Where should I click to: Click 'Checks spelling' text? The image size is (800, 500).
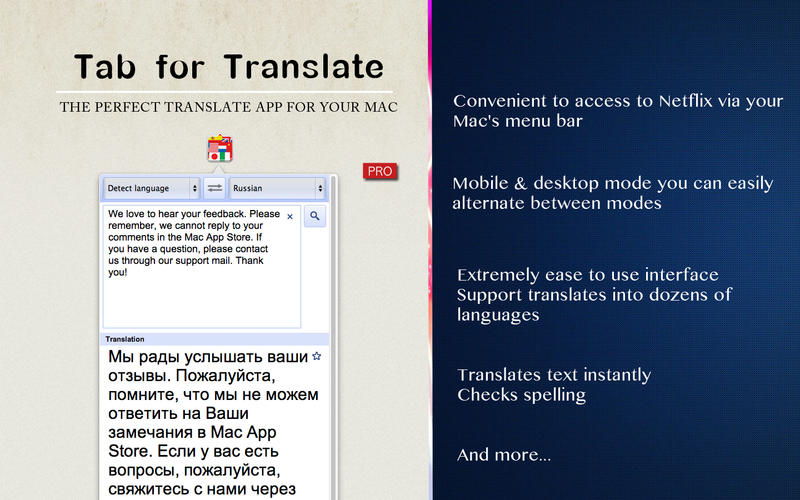click(x=521, y=395)
